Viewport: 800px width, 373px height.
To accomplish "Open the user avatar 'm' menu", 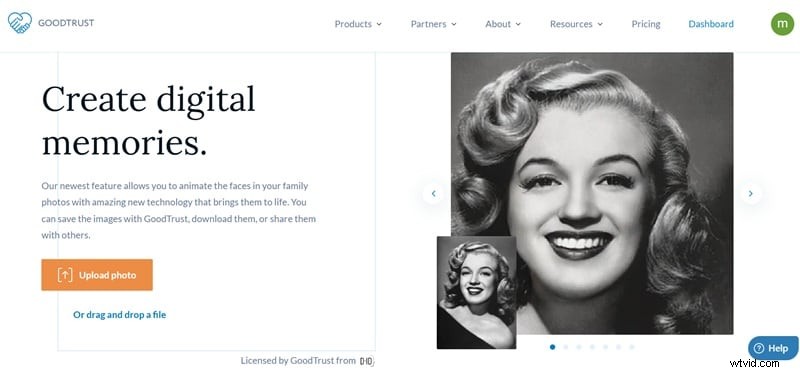I will [782, 23].
